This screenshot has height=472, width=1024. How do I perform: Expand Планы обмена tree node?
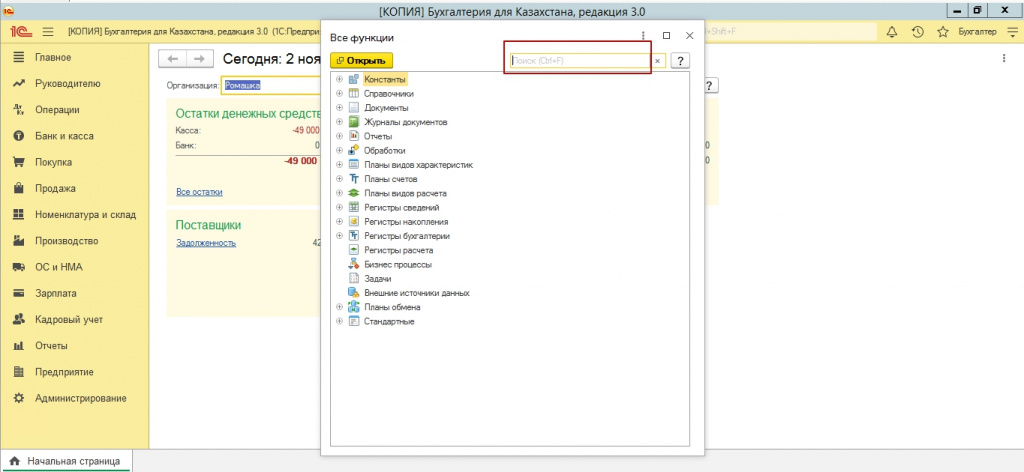[339, 307]
